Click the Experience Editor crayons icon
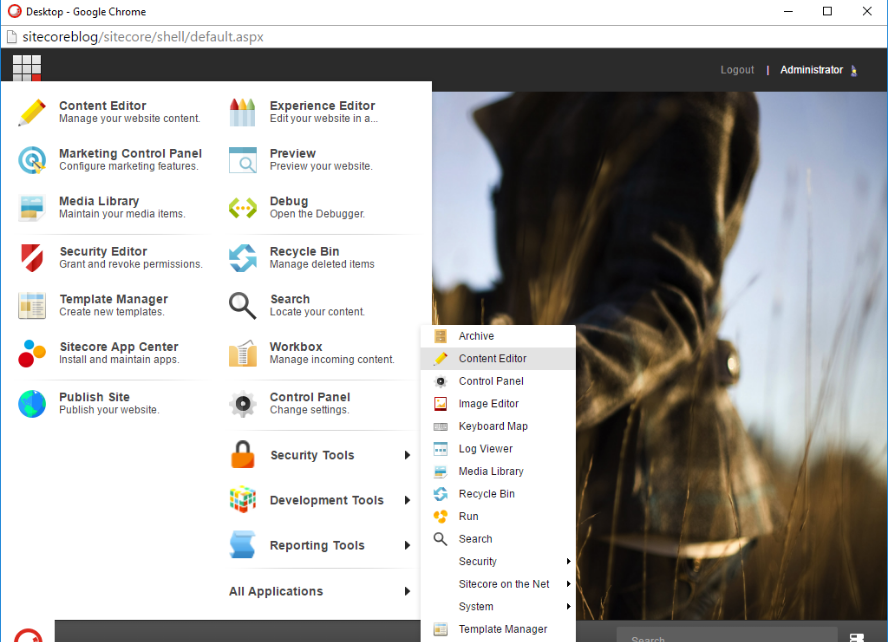Viewport: 888px width, 642px height. coord(242,112)
